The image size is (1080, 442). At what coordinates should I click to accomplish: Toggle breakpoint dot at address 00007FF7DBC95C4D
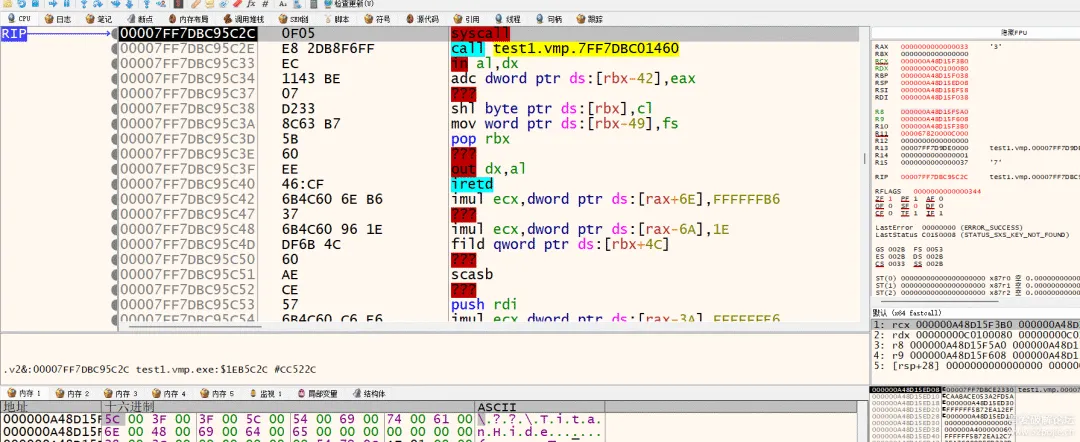point(114,244)
